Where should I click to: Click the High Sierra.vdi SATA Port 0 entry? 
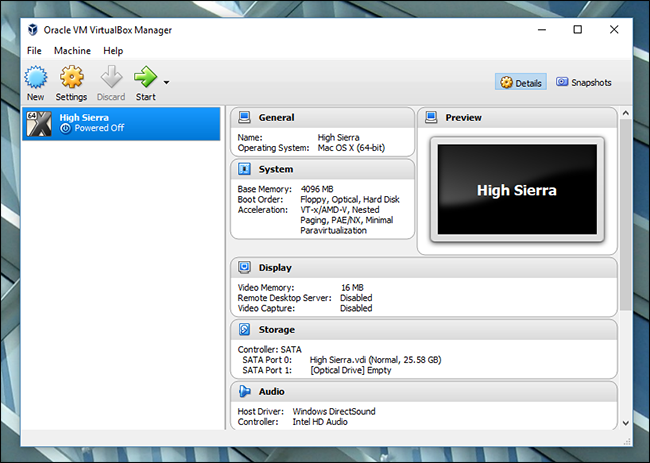coord(375,360)
